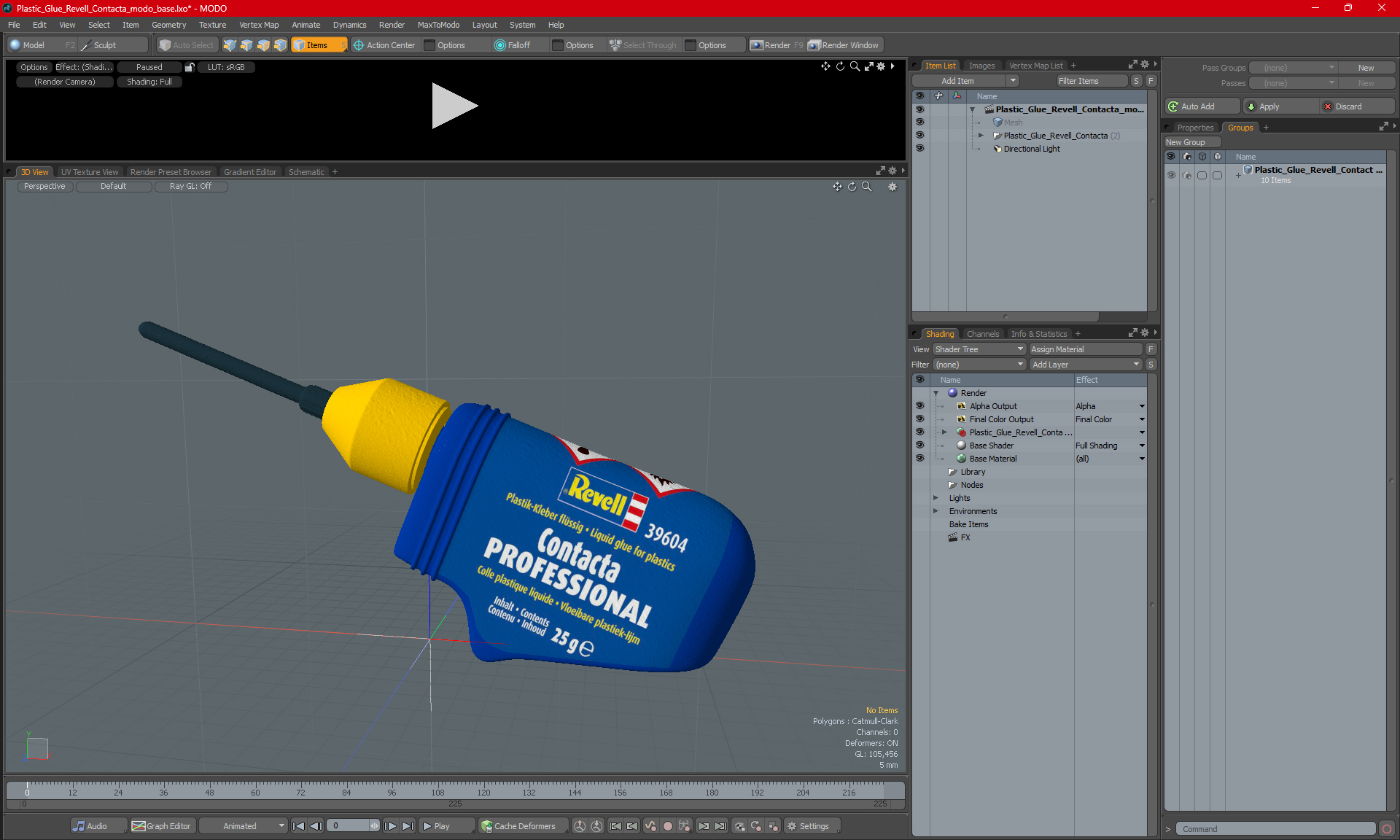Click Auto Add button
Viewport: 1400px width, 840px height.
click(1202, 106)
